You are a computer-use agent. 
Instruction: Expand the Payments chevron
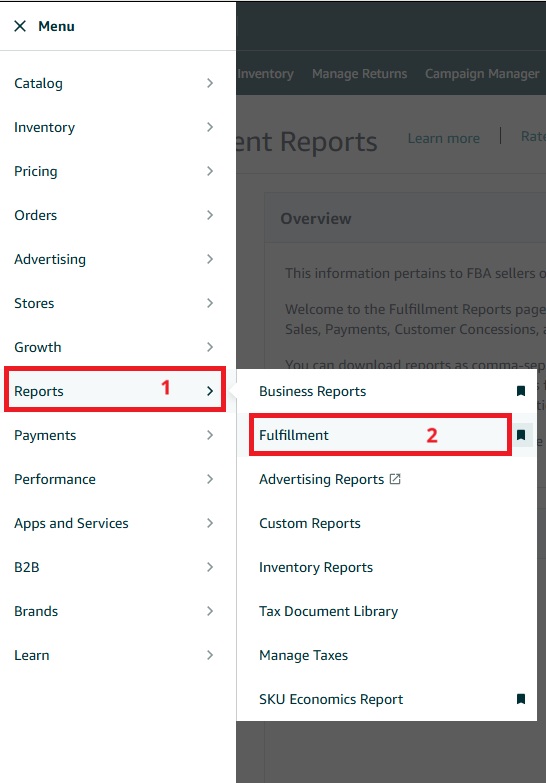(x=210, y=435)
